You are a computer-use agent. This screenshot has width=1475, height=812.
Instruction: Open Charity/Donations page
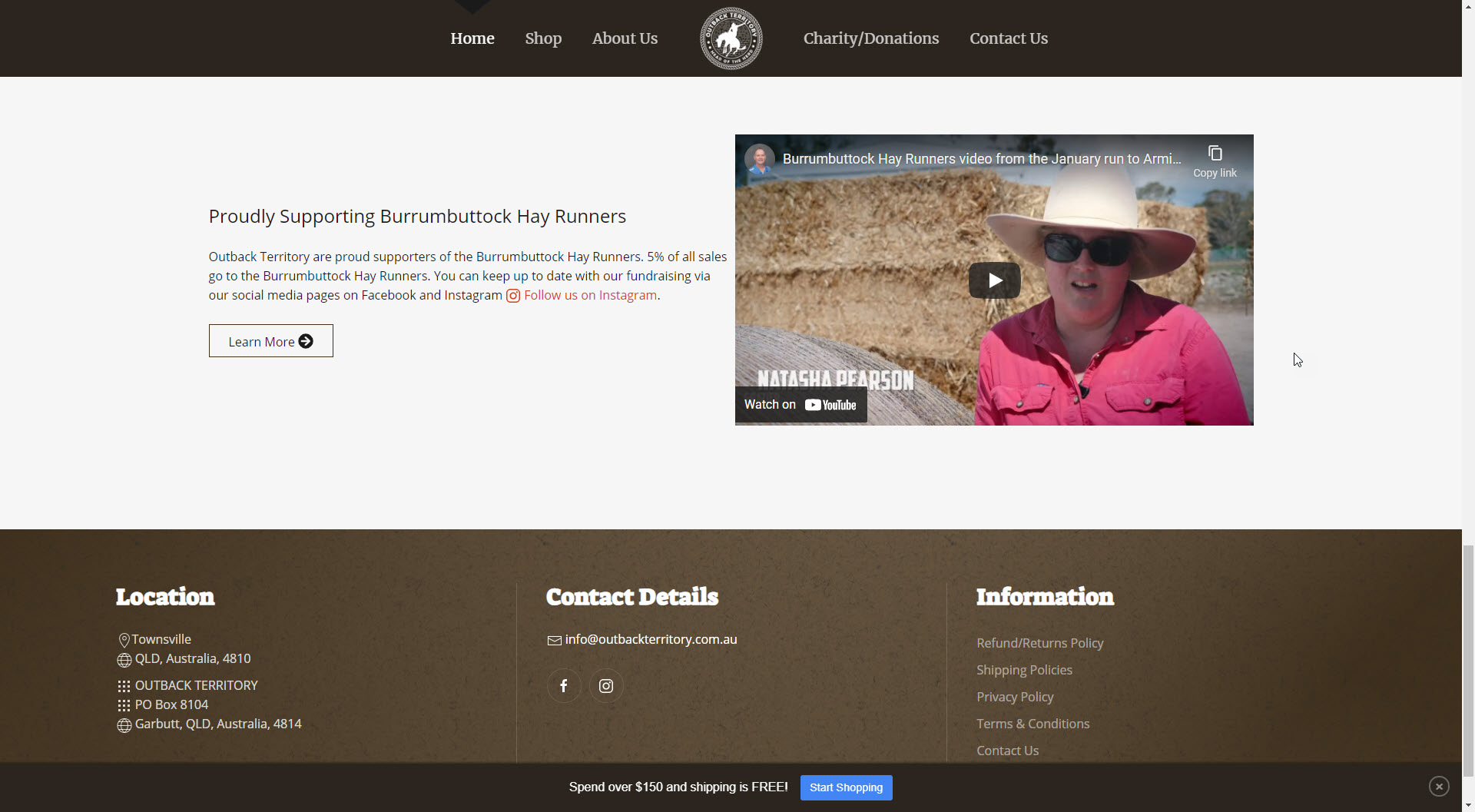[871, 38]
